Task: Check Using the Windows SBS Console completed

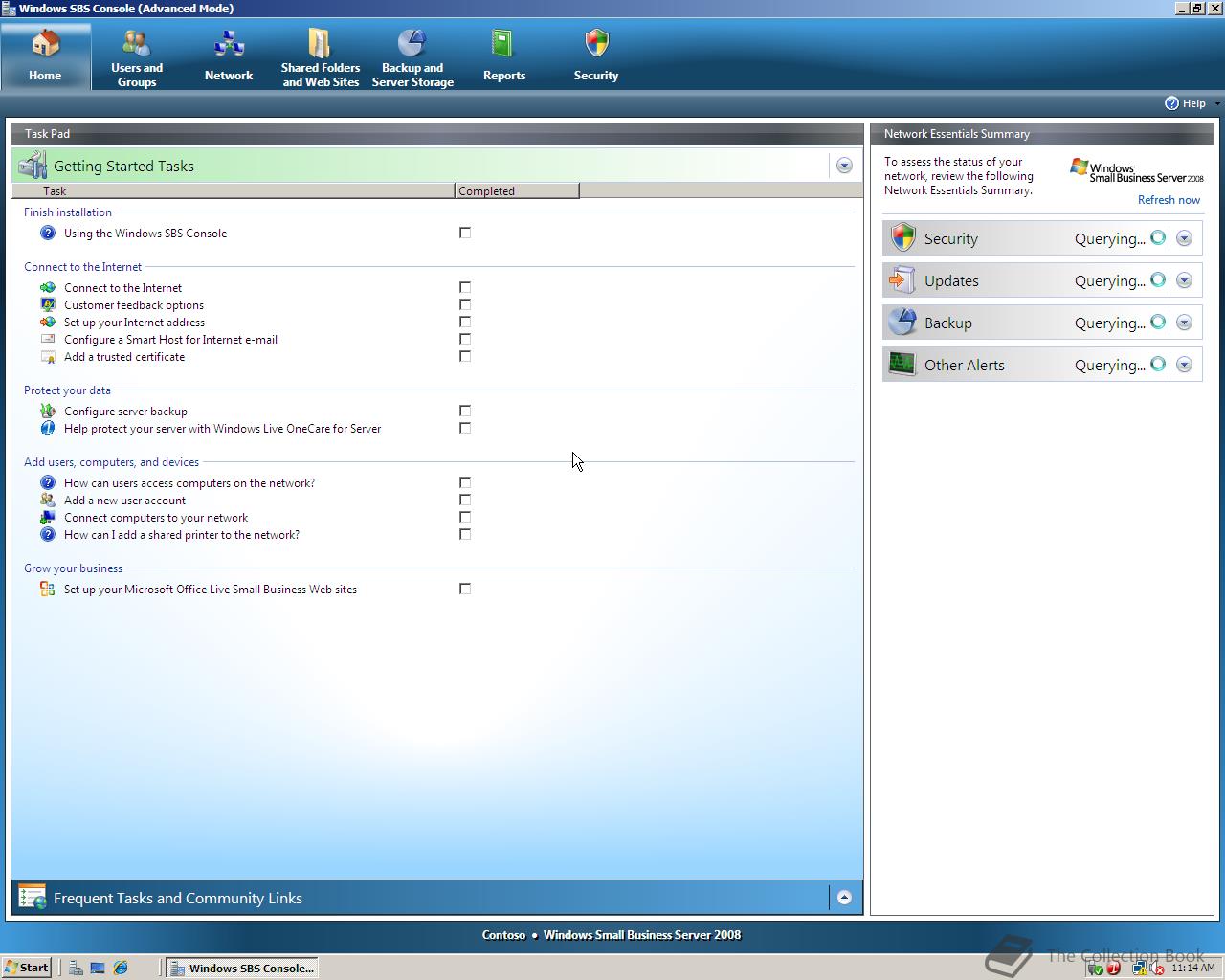Action: point(465,233)
